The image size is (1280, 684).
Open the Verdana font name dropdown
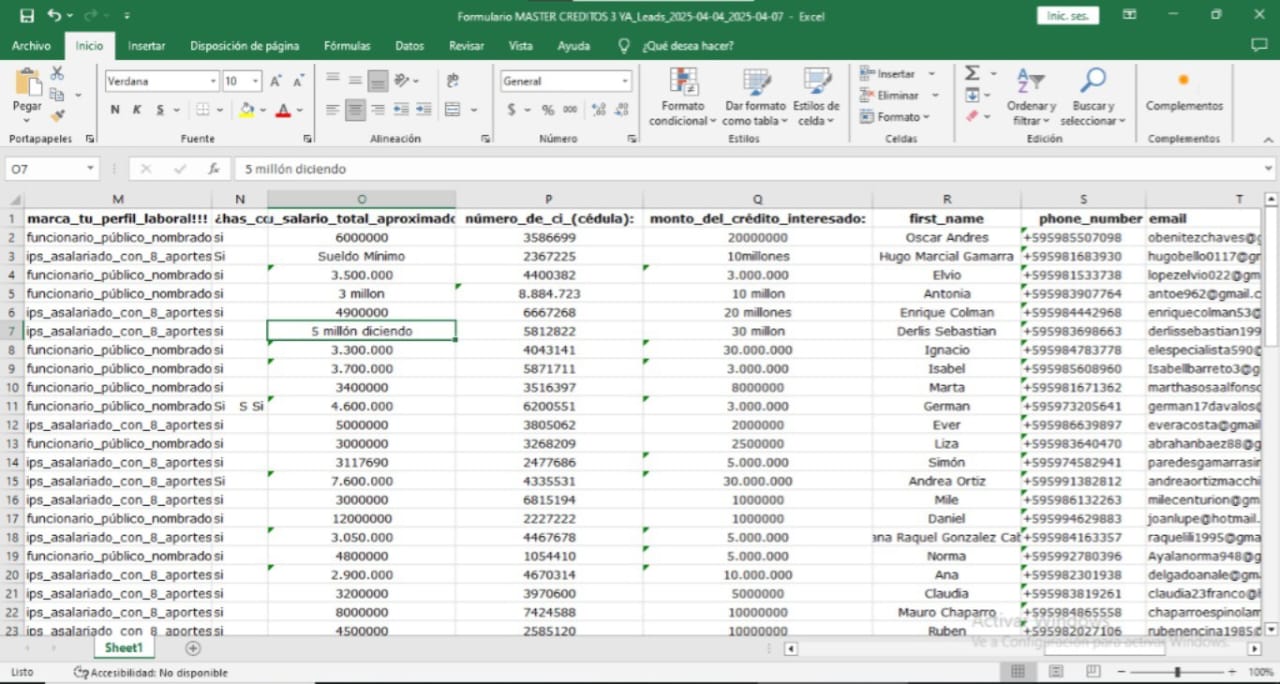point(213,81)
